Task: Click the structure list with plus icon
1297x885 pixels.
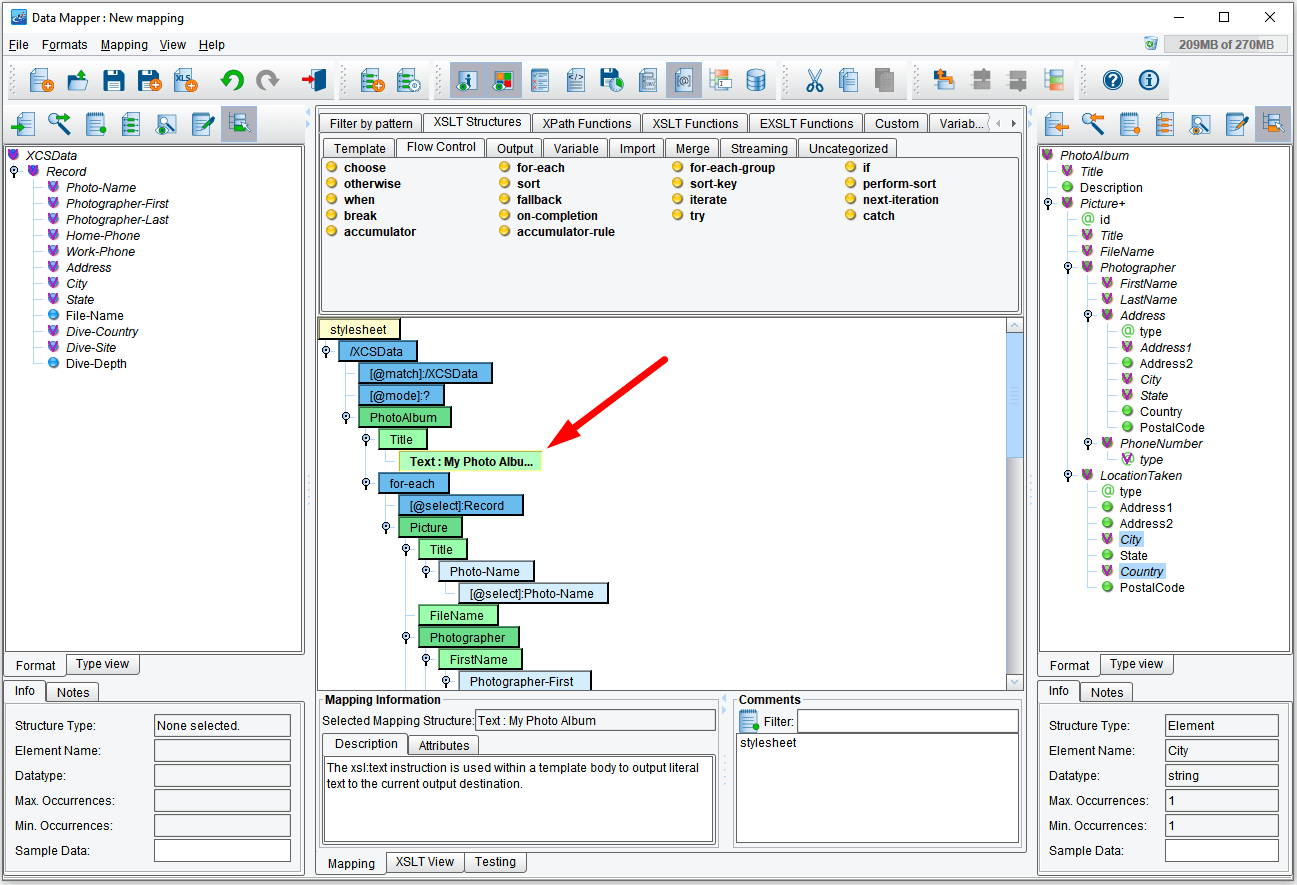Action: click(372, 81)
